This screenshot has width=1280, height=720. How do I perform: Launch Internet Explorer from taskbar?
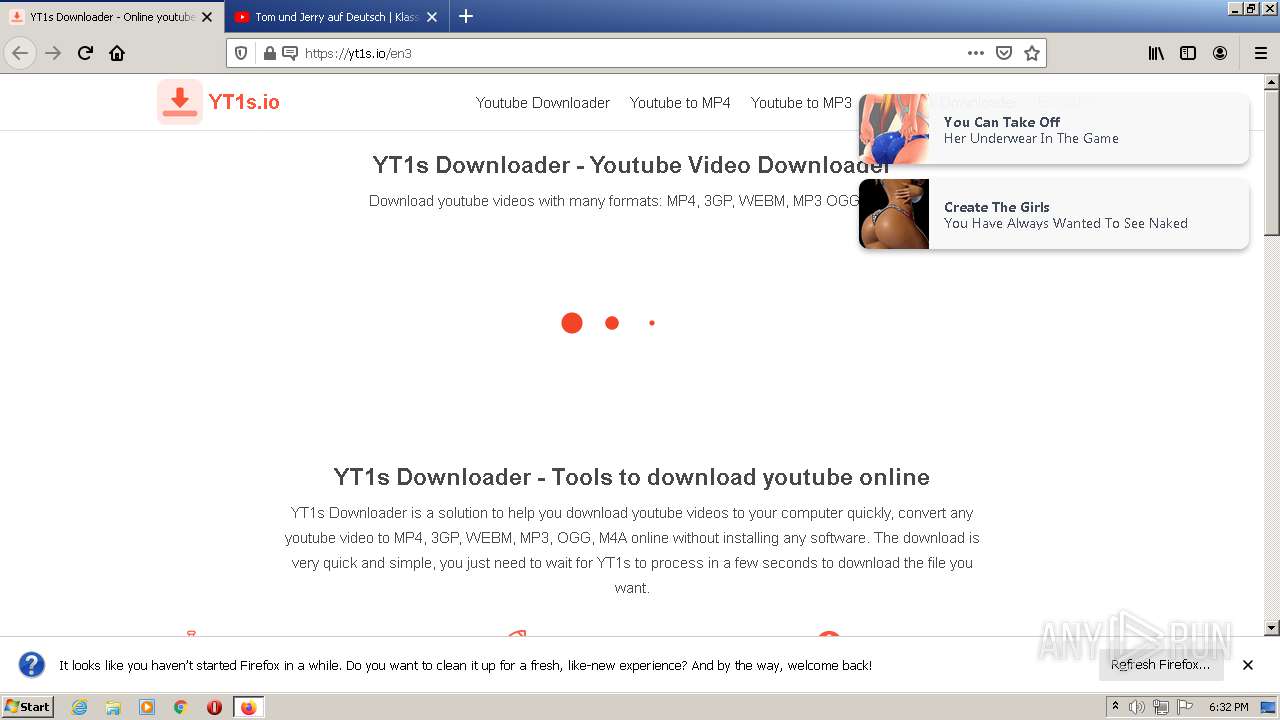(x=80, y=707)
